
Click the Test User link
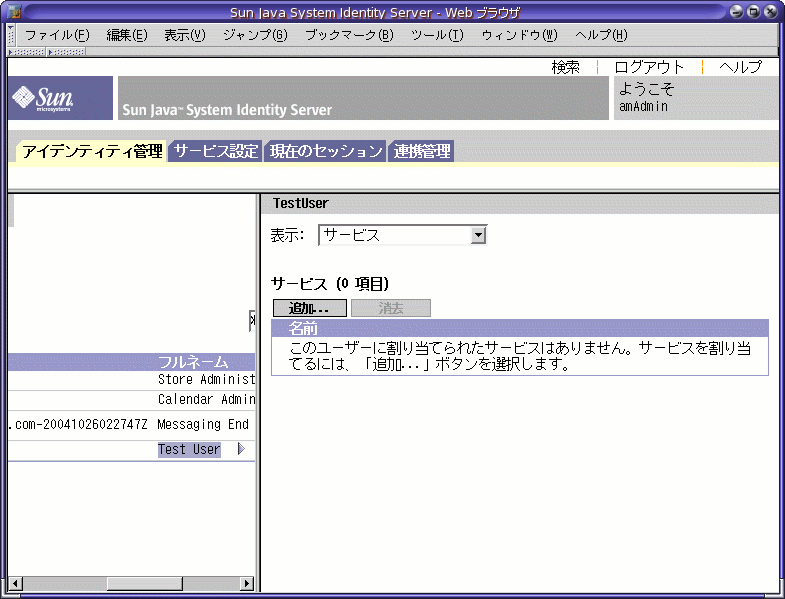click(189, 449)
